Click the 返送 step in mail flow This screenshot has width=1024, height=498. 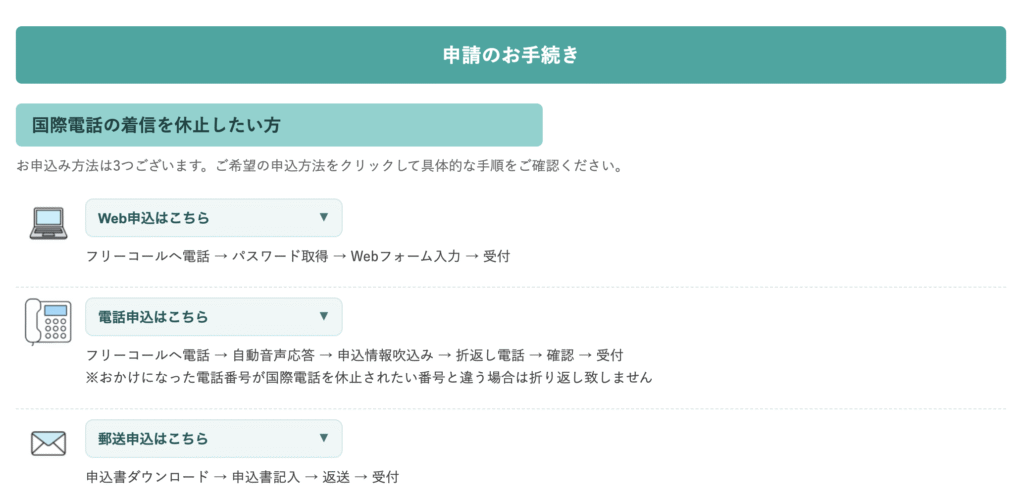coord(335,478)
